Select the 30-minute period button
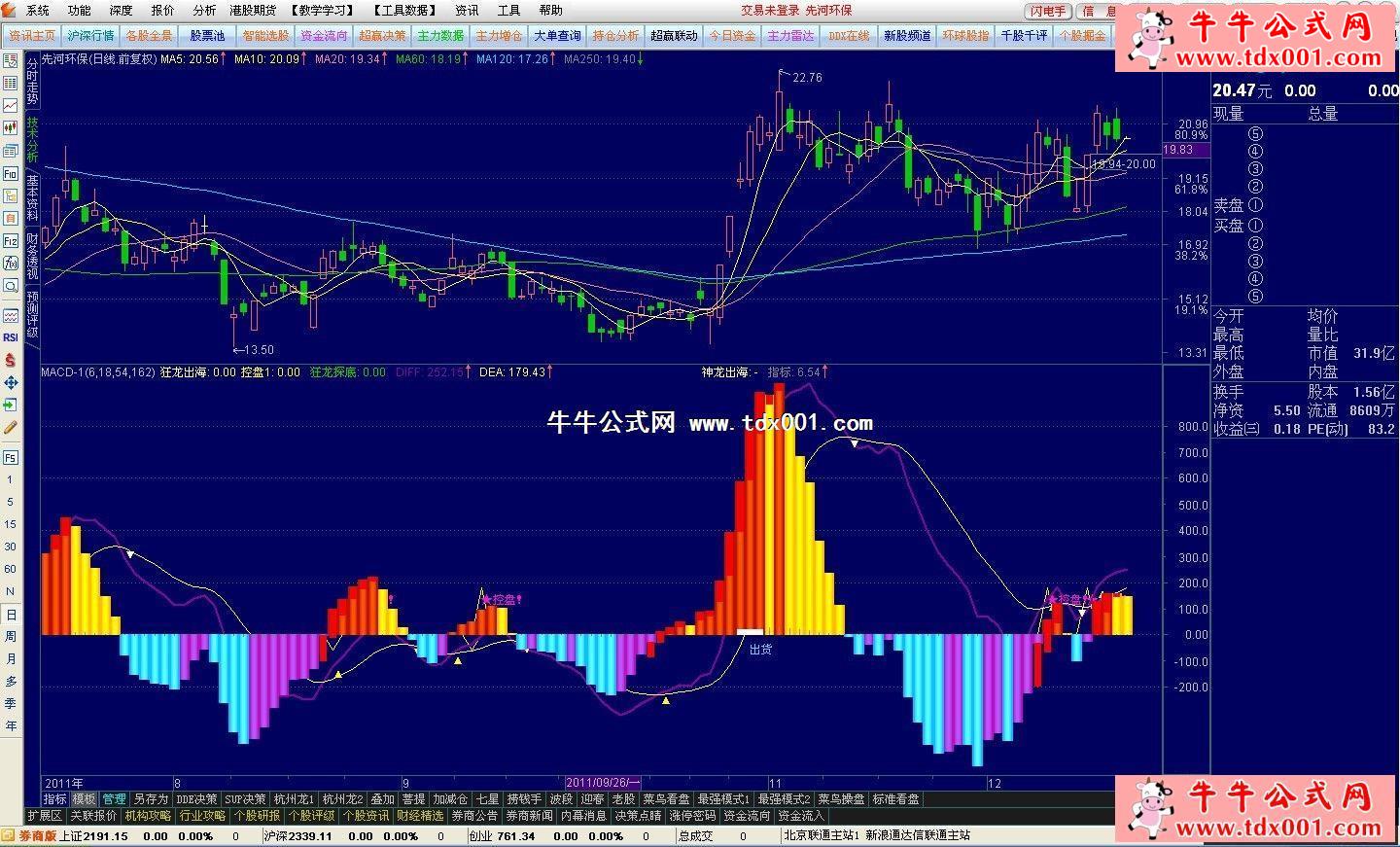Image resolution: width=1400 pixels, height=847 pixels. [11, 547]
